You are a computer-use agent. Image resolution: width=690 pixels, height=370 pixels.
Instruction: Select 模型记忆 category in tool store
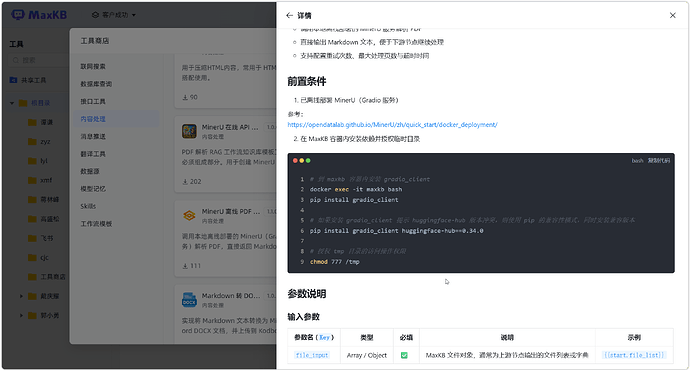click(x=93, y=189)
